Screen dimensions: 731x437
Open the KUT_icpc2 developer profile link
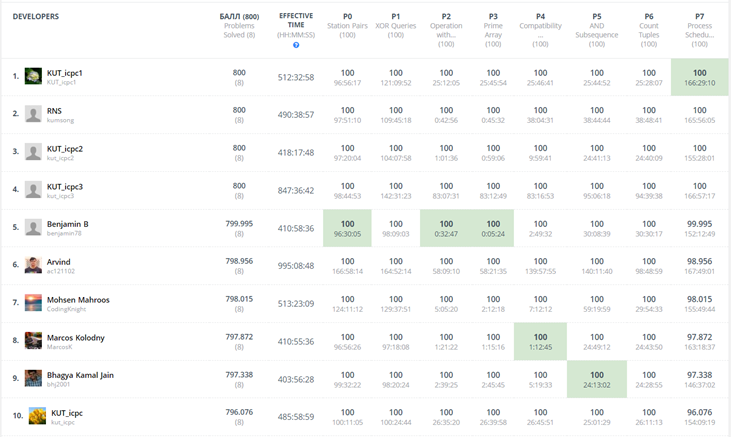pyautogui.click(x=65, y=149)
